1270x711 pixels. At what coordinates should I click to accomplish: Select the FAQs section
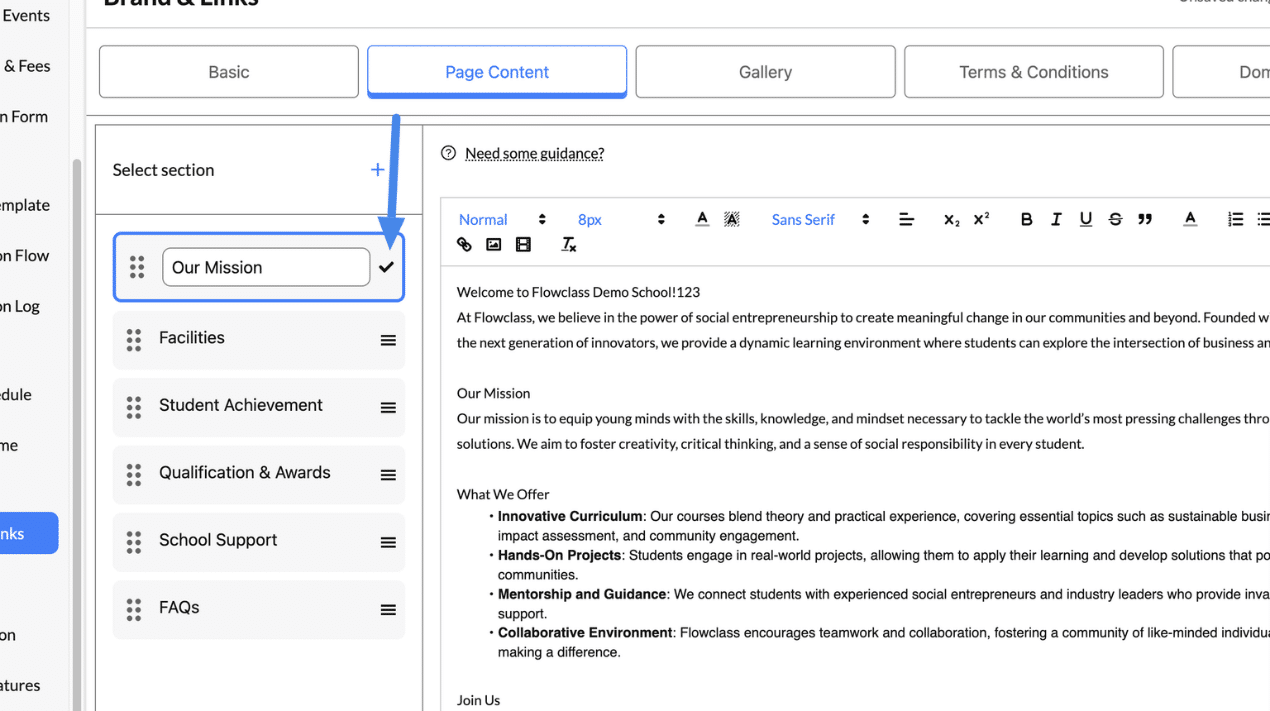click(x=259, y=609)
